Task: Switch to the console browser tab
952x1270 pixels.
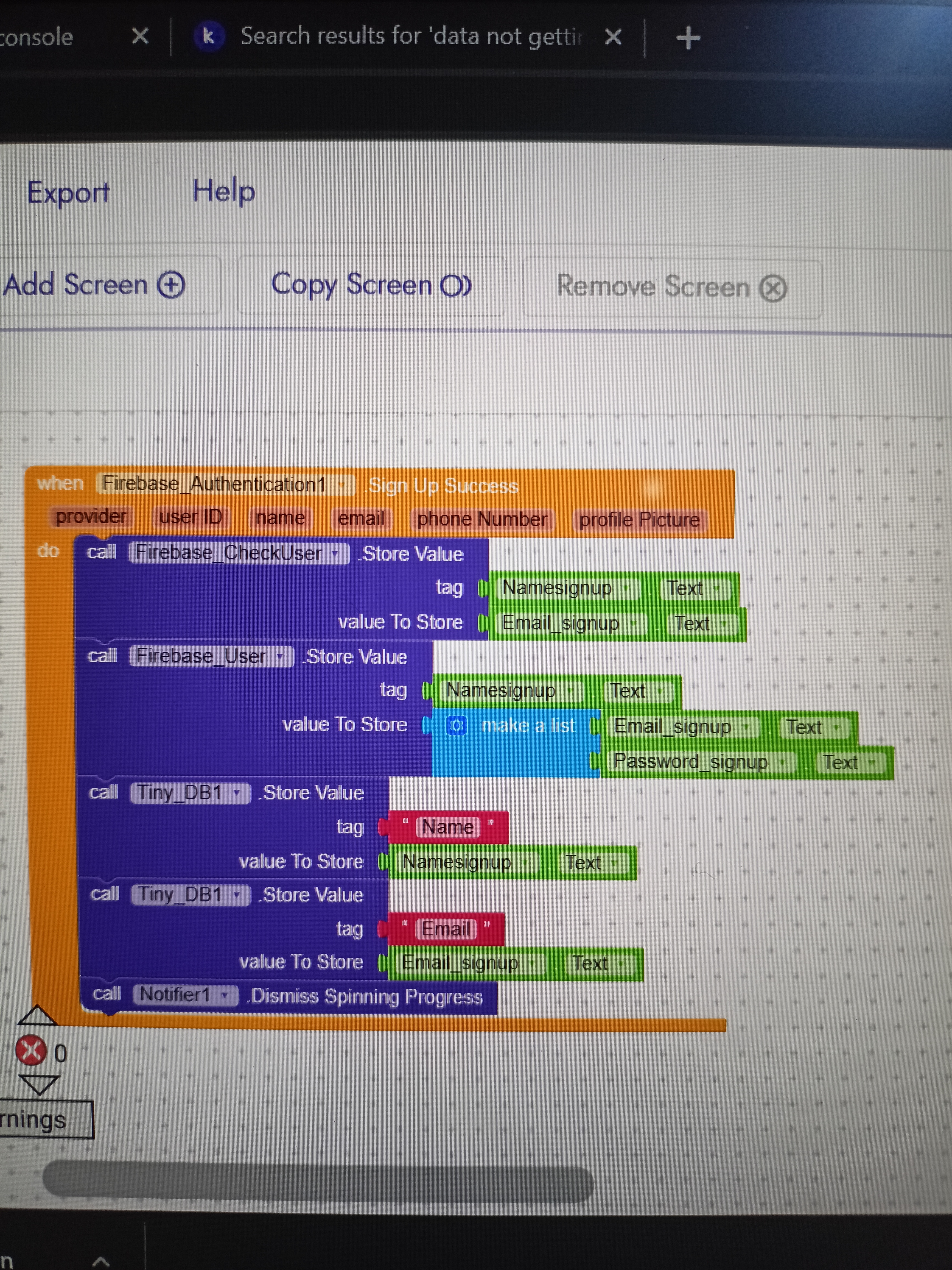Action: coord(37,37)
